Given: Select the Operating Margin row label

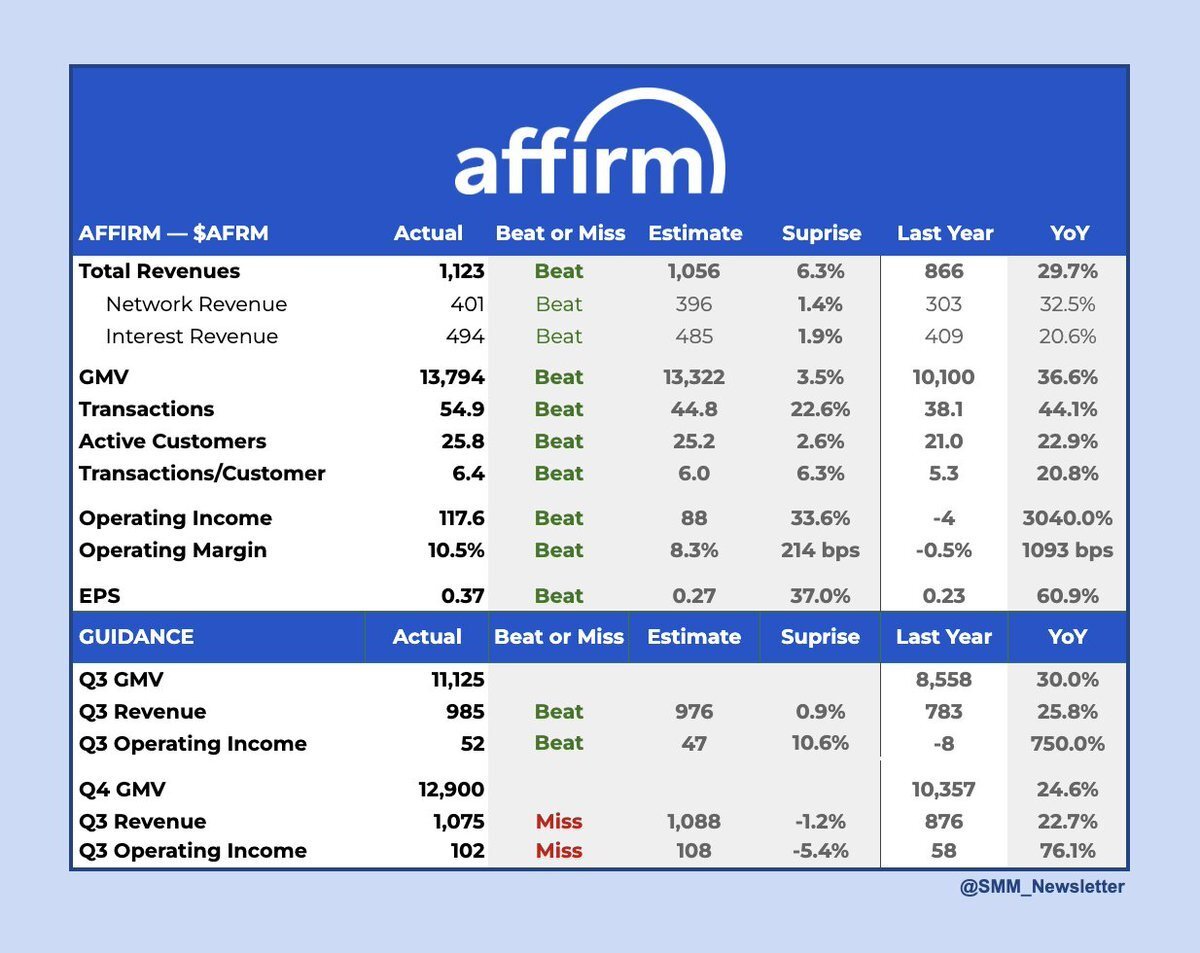Looking at the screenshot, I should (172, 550).
